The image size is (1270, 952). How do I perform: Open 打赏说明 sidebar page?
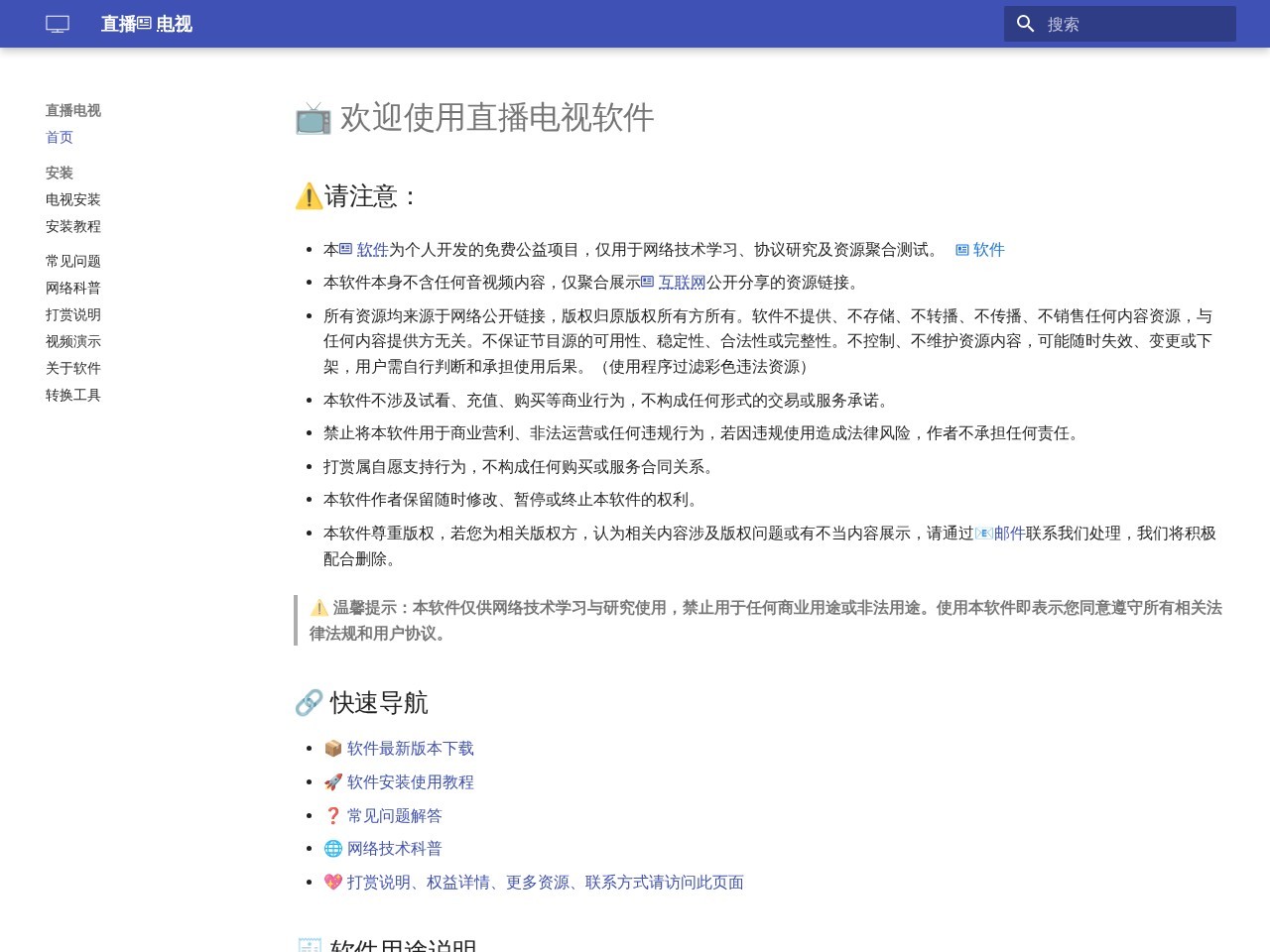pos(73,314)
